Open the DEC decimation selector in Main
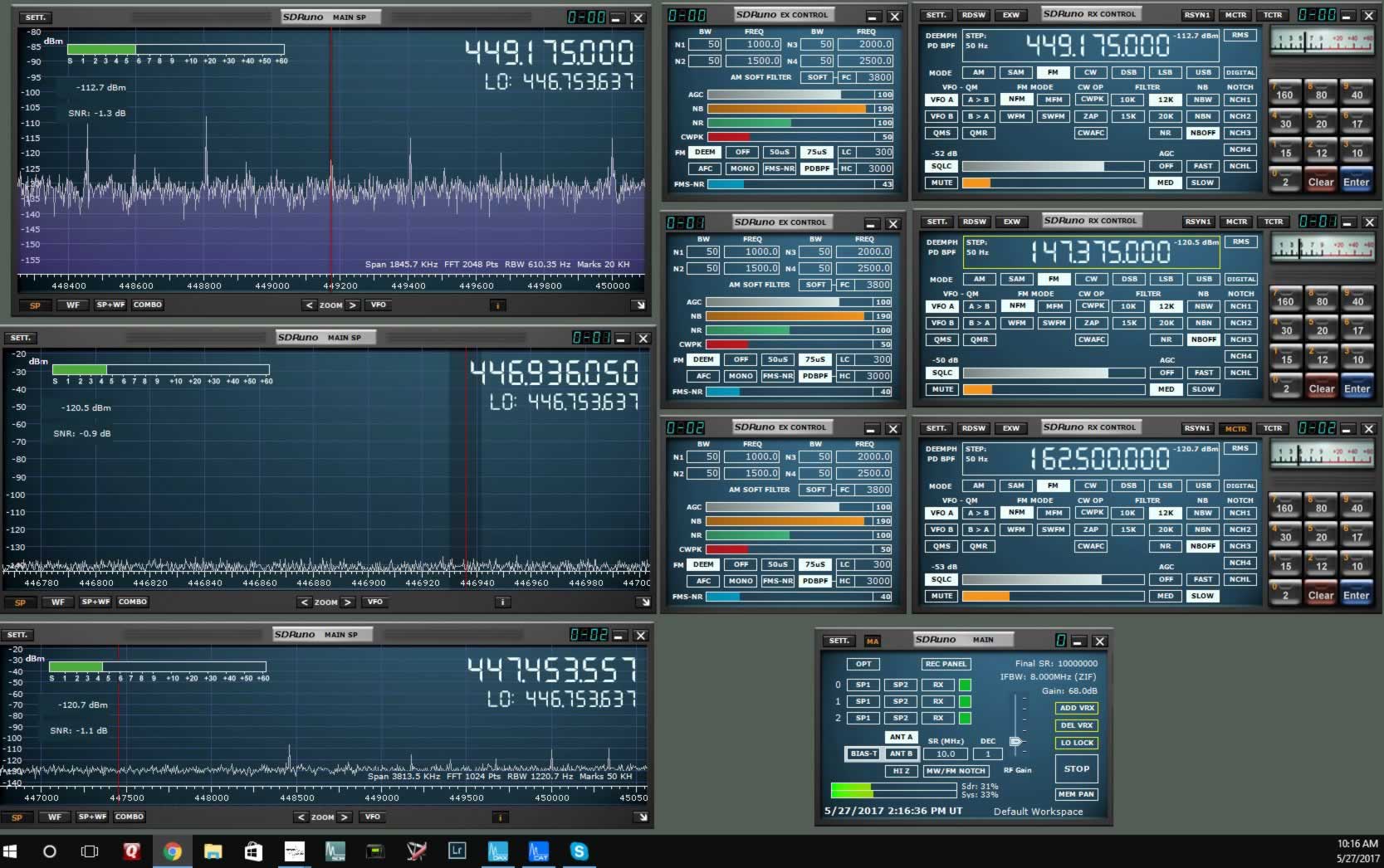This screenshot has width=1384, height=868. click(988, 754)
